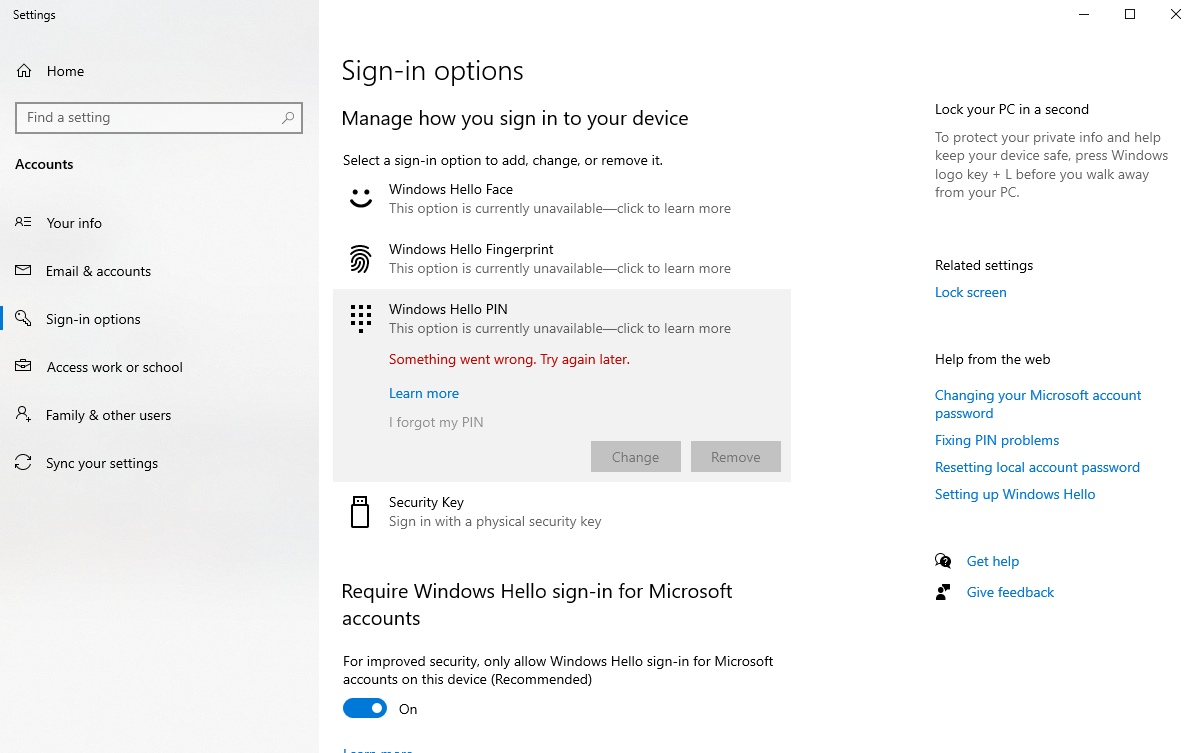1196x753 pixels.
Task: Open Sync your settings page
Action: point(159,463)
